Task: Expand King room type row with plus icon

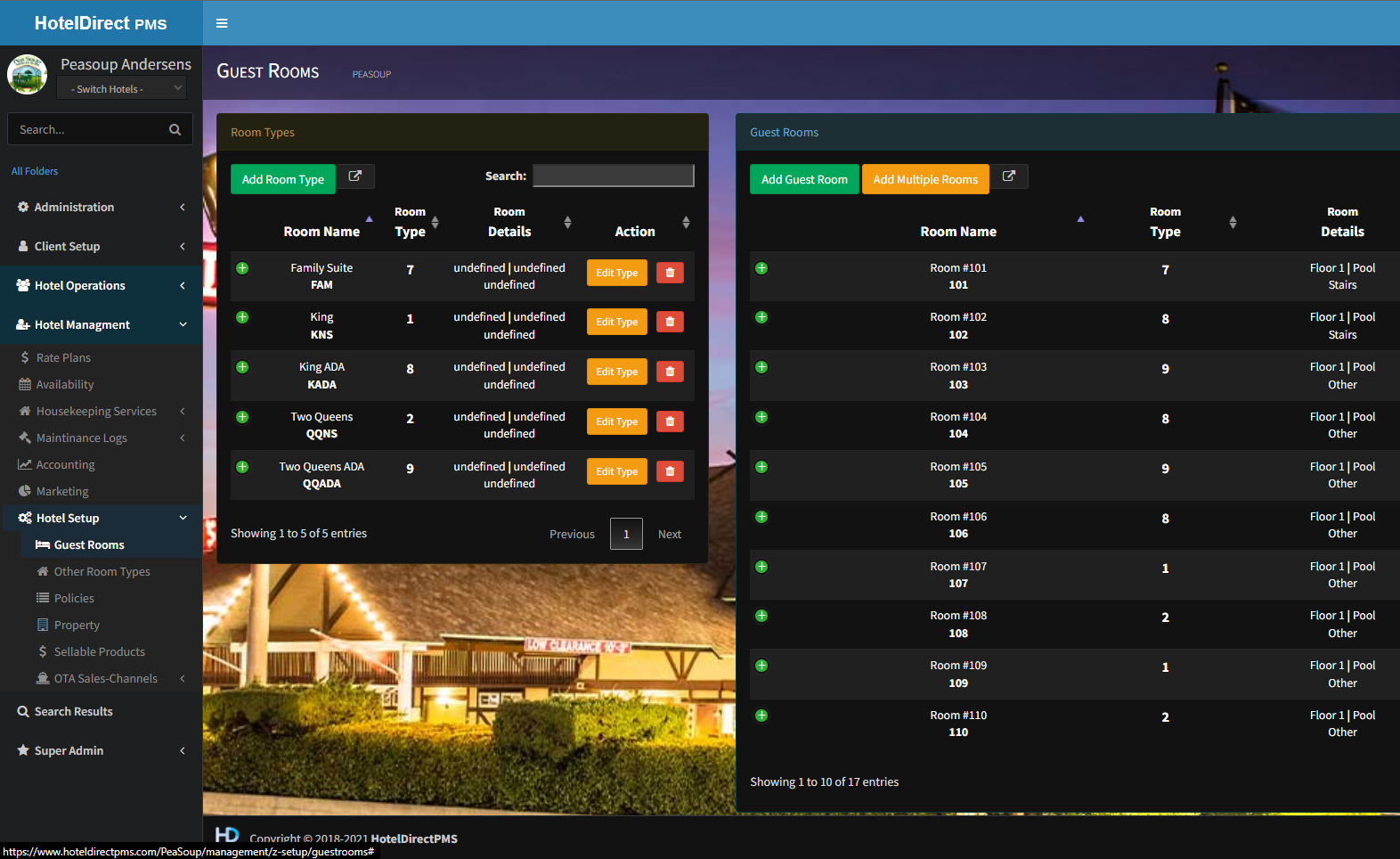Action: coord(242,318)
